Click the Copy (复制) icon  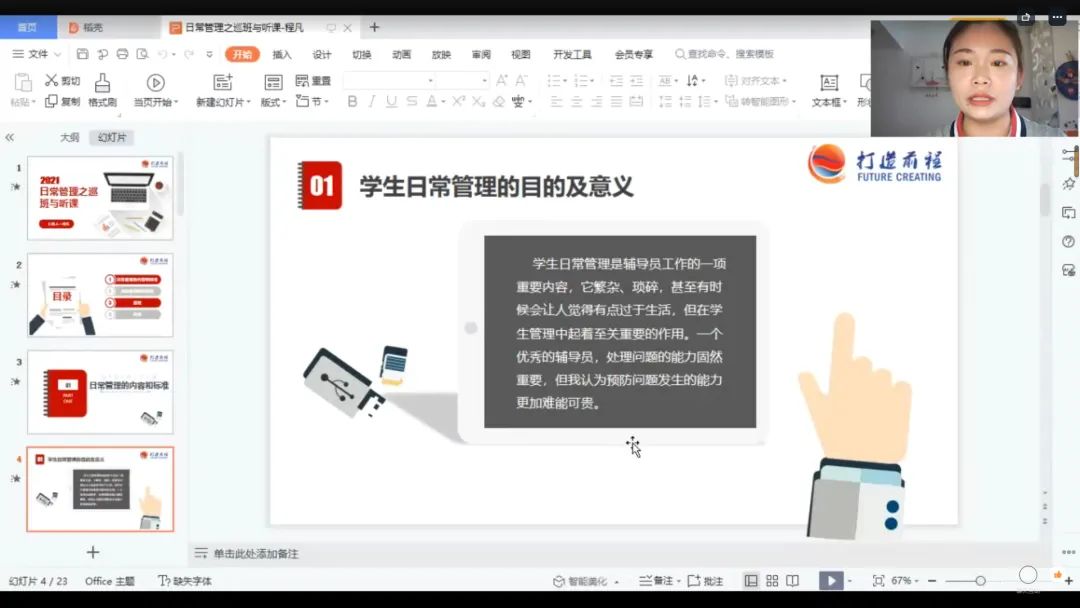tap(51, 101)
